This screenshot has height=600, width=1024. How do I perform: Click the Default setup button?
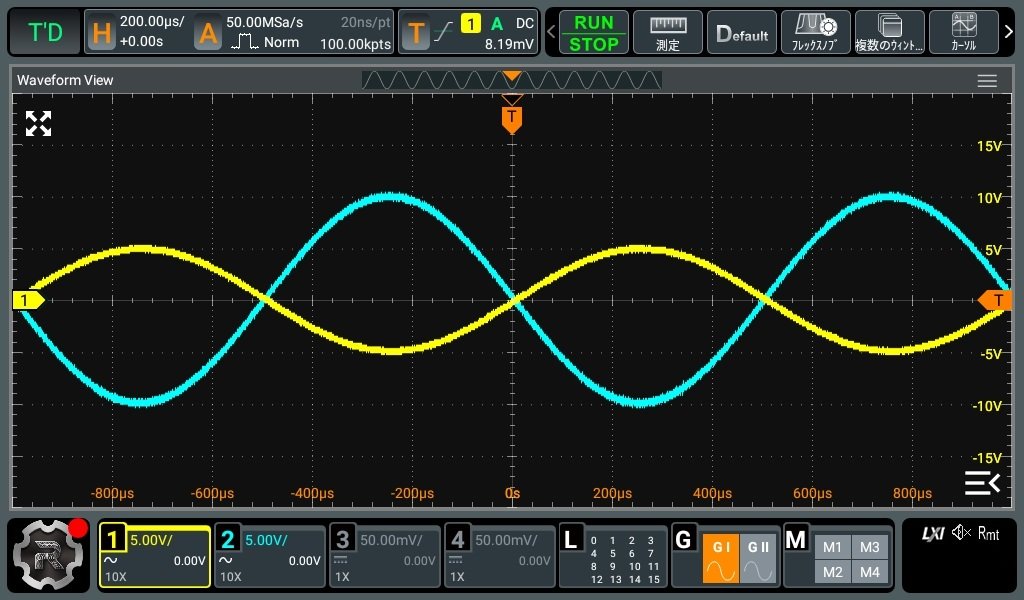[742, 33]
